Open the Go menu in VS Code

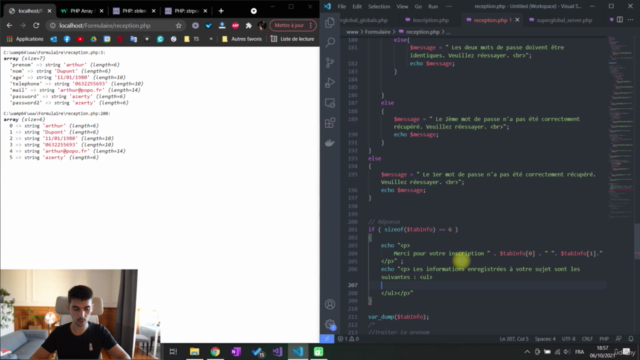(418, 7)
